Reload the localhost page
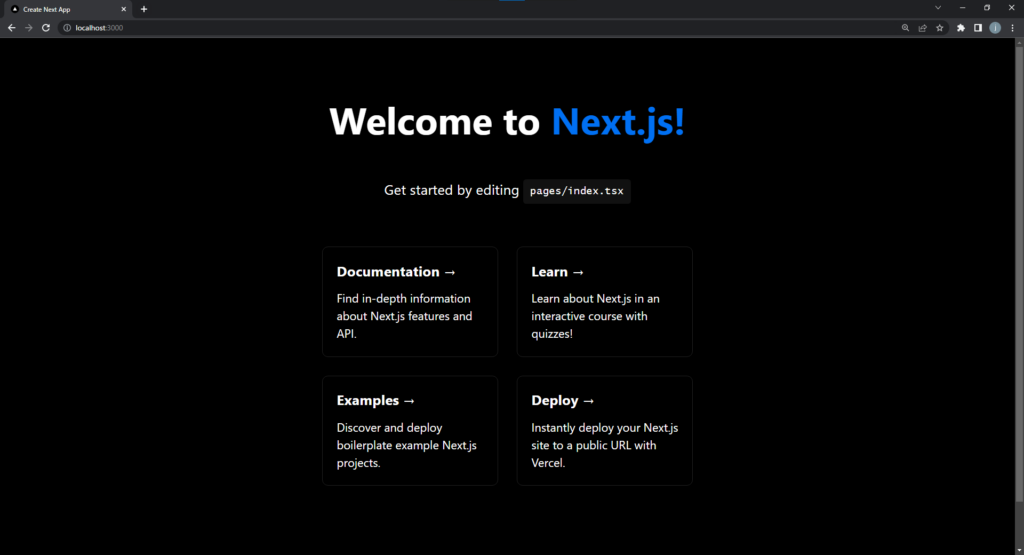The width and height of the screenshot is (1024, 555). (46, 28)
